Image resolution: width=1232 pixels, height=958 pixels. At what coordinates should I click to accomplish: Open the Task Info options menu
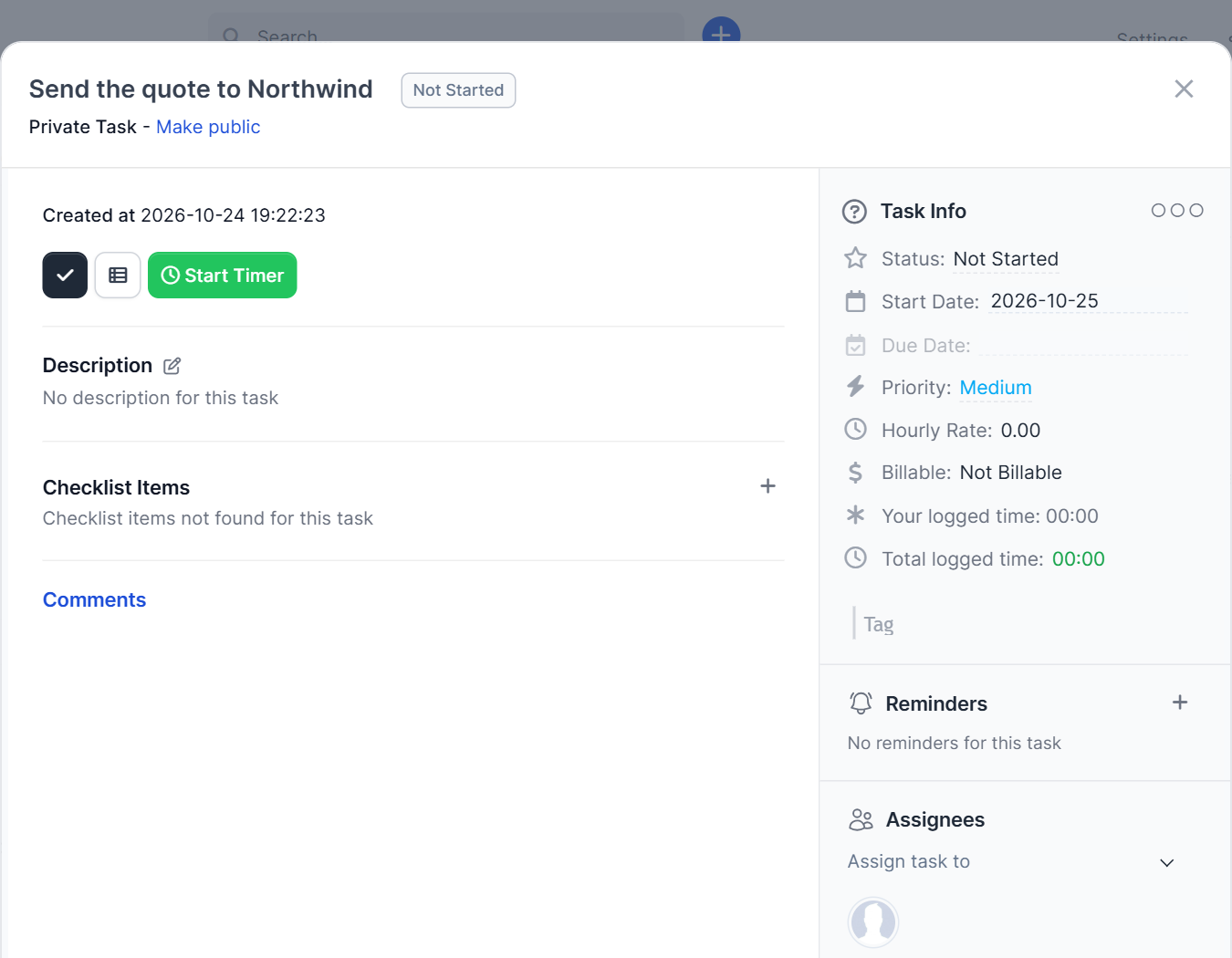click(1177, 211)
